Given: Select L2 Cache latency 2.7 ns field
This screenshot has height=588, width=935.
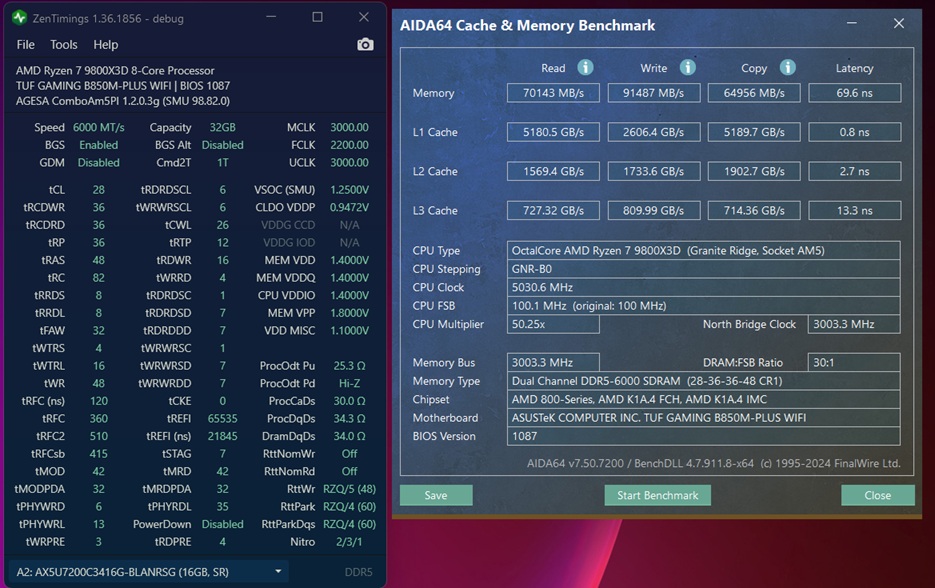Looking at the screenshot, I should [854, 172].
